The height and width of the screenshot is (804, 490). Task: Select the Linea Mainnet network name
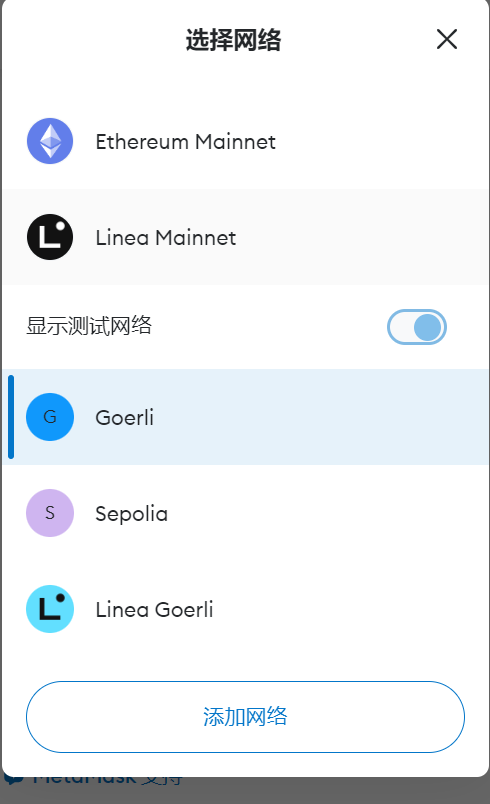click(x=166, y=237)
